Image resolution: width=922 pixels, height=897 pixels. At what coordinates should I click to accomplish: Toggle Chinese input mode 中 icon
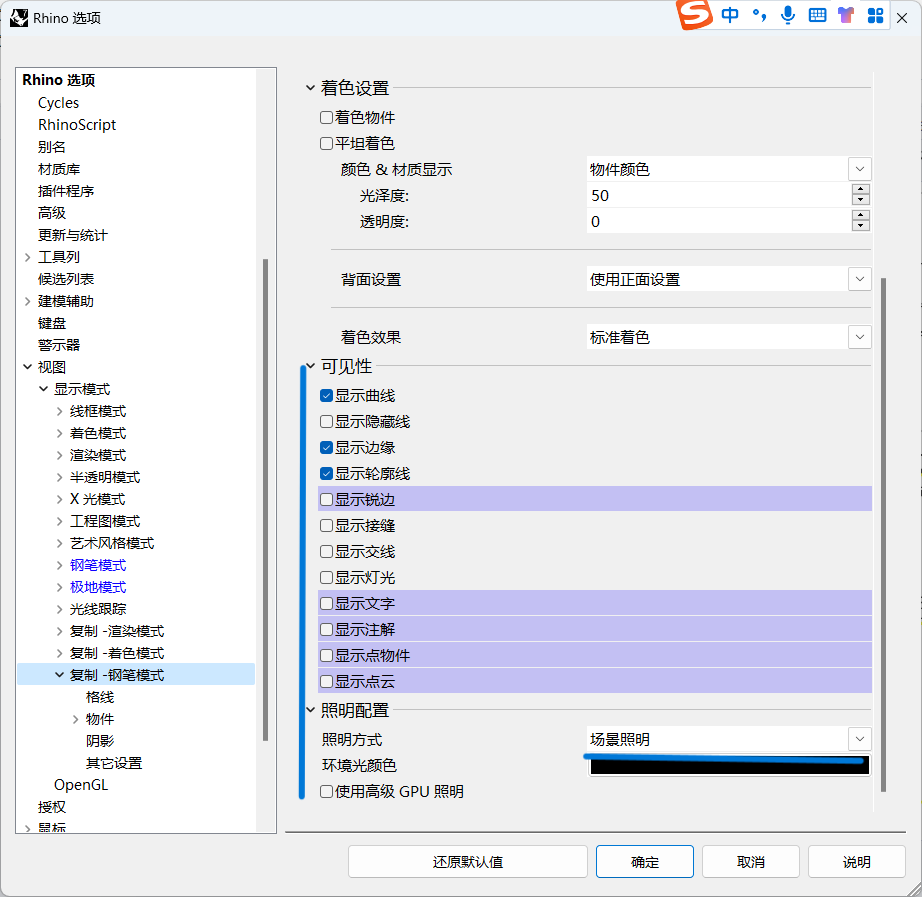pos(730,15)
